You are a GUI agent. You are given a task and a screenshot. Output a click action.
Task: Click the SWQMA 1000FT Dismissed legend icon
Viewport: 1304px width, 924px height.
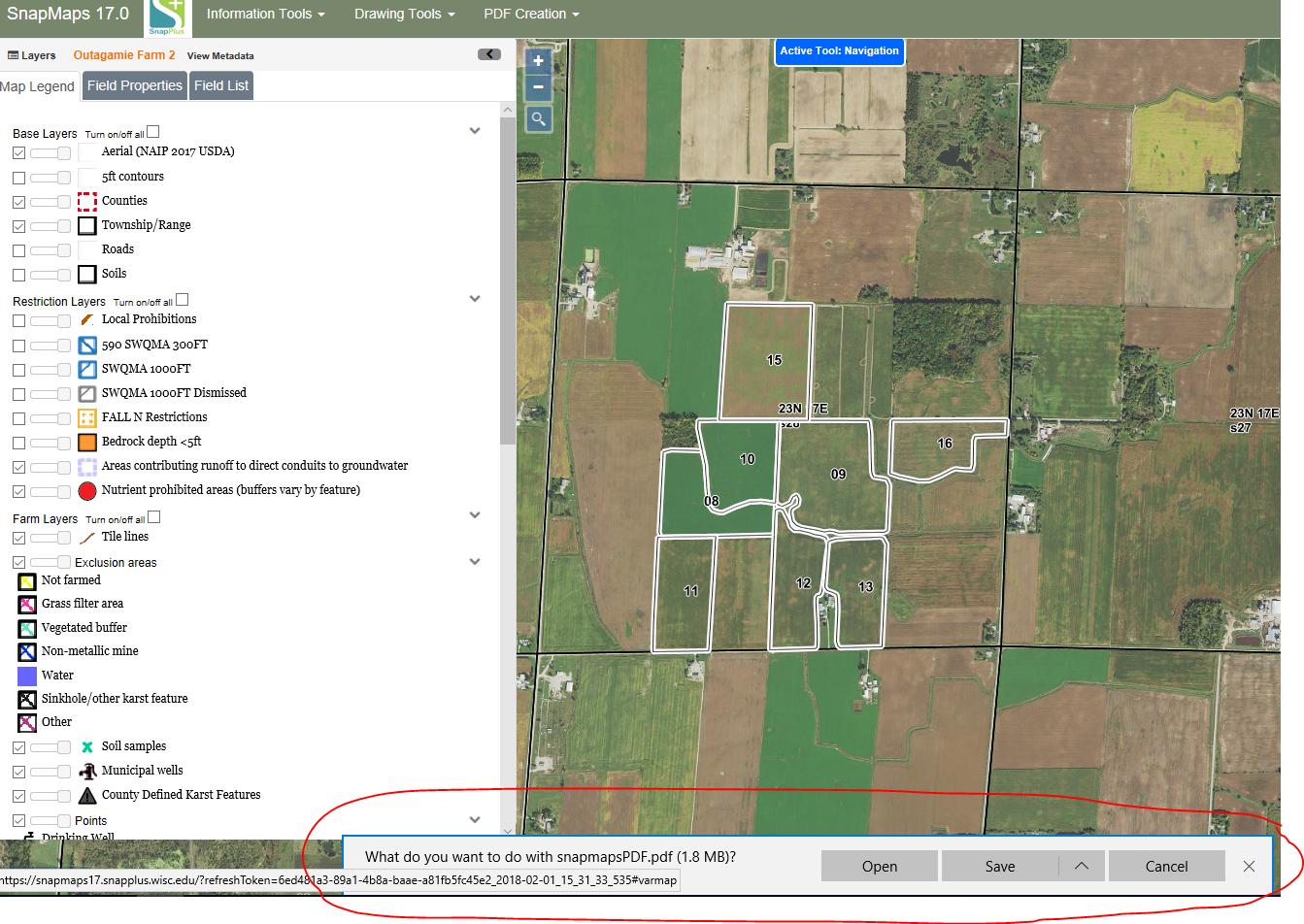point(87,393)
